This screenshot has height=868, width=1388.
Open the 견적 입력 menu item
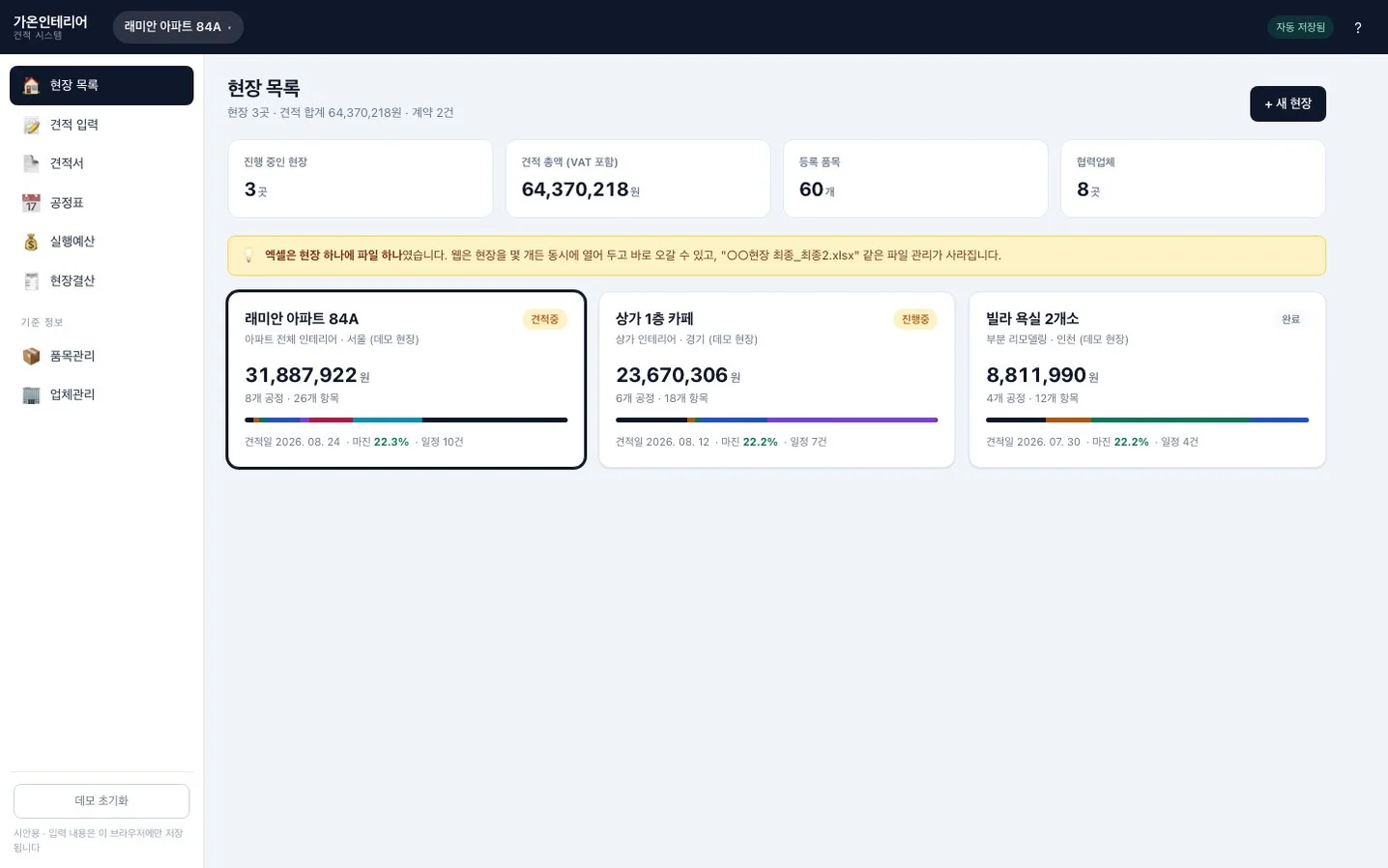point(101,125)
